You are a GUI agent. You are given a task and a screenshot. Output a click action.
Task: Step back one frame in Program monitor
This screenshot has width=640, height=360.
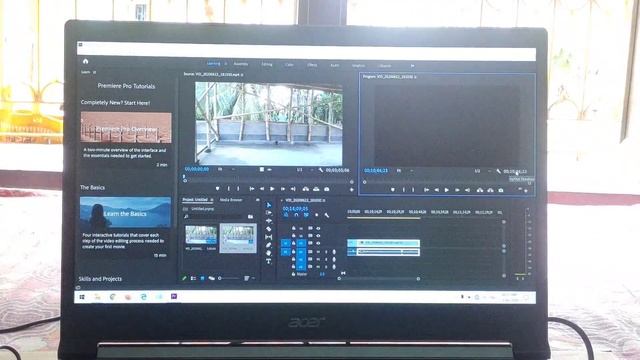[x=436, y=190]
